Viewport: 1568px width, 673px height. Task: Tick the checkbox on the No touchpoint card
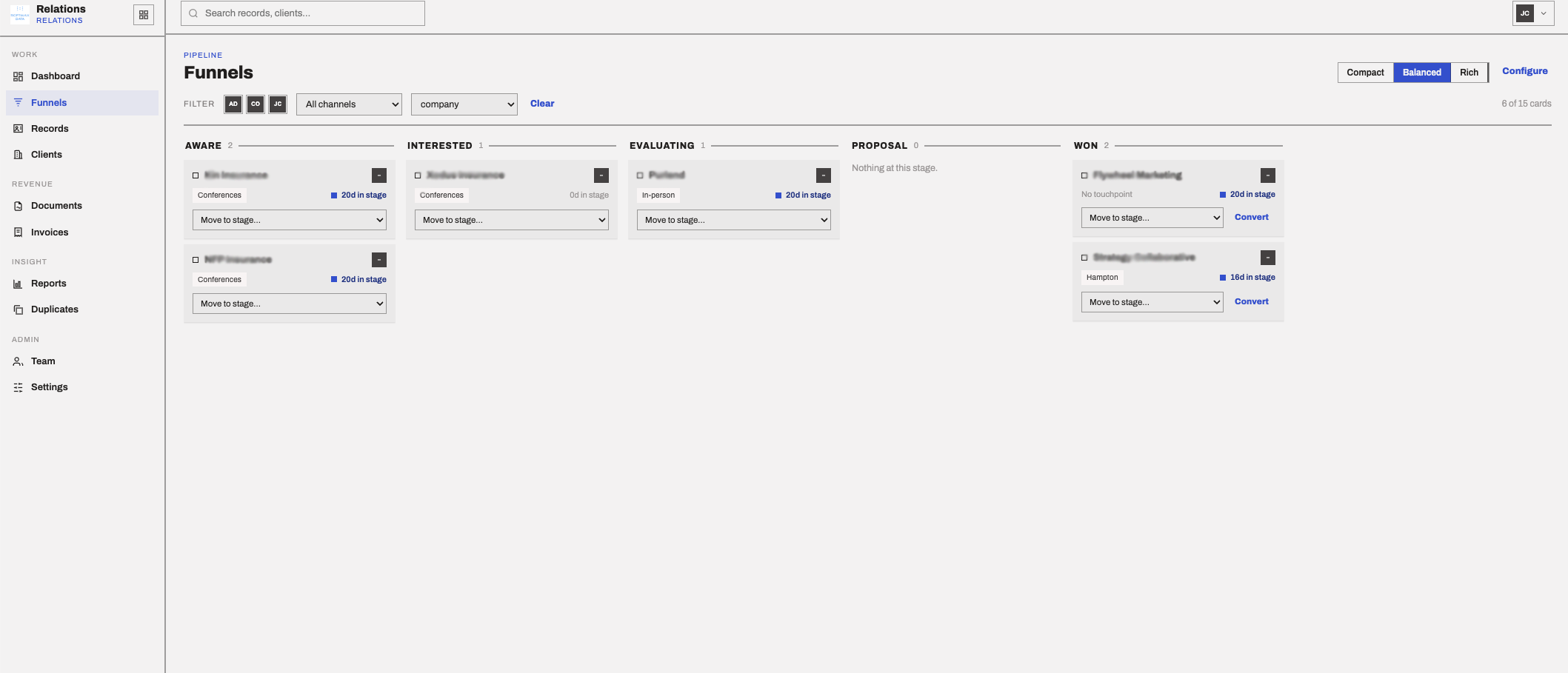click(1084, 175)
